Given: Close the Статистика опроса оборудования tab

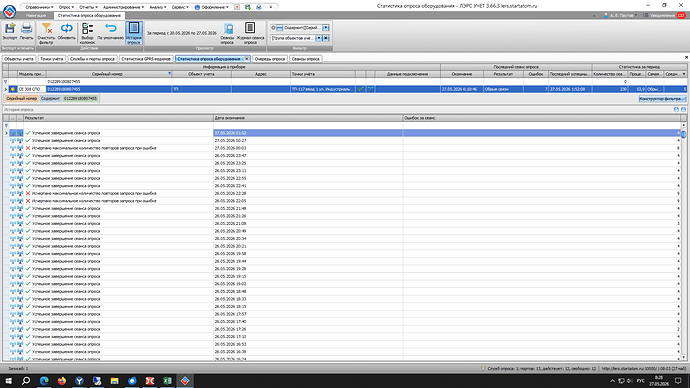Looking at the screenshot, I should point(246,59).
